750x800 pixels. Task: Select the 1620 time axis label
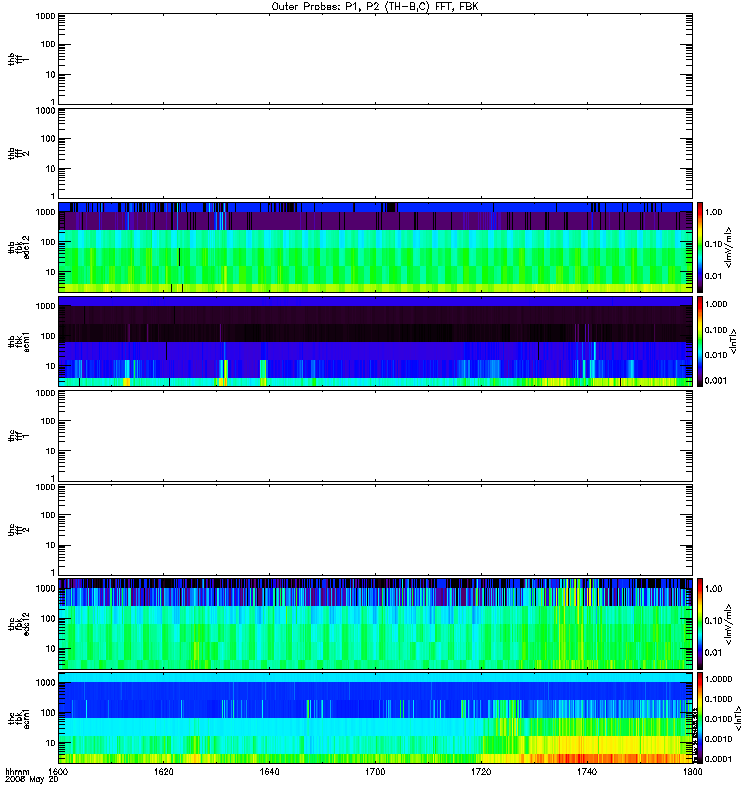[163, 771]
